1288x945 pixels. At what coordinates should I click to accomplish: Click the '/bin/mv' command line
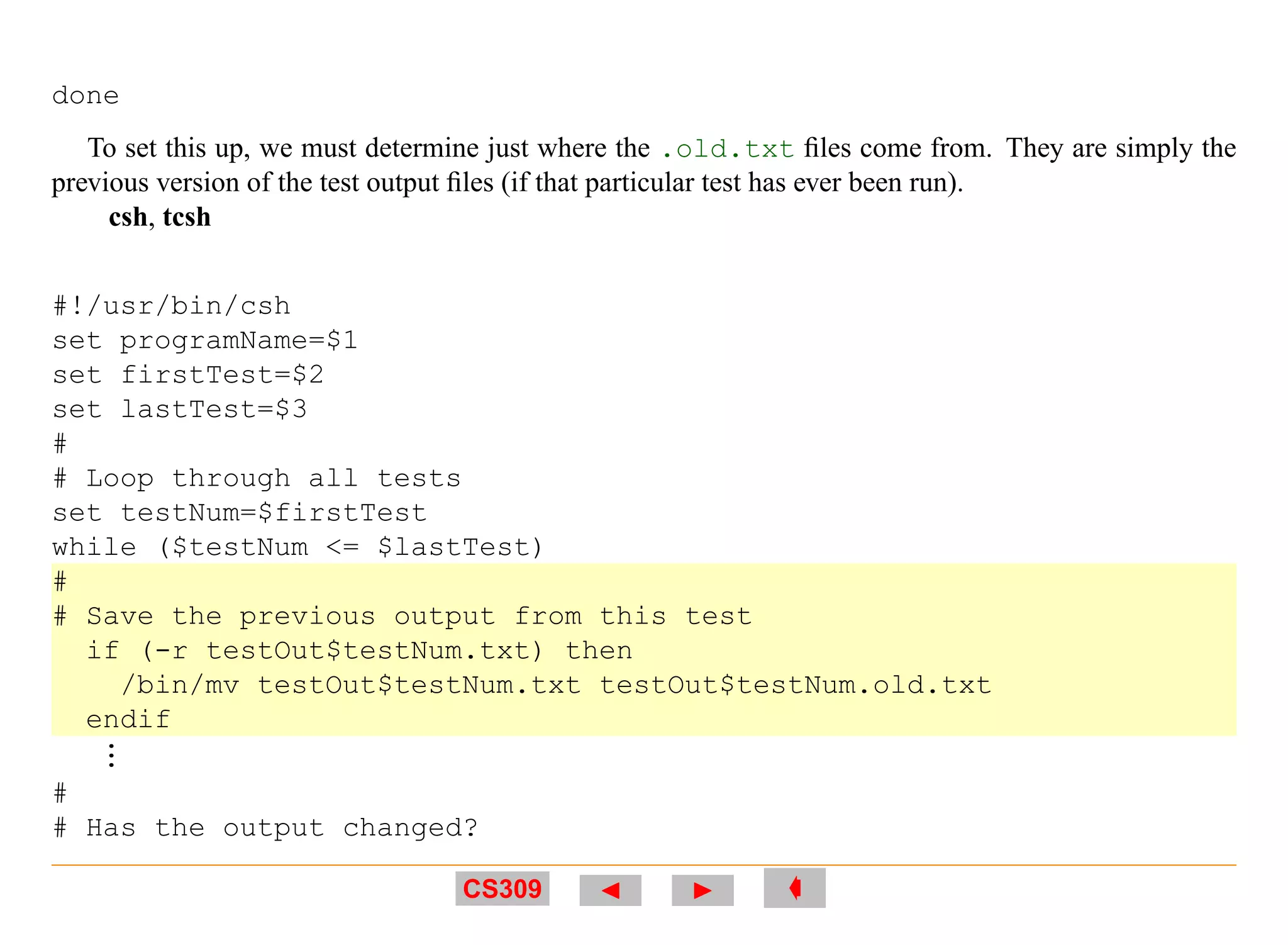pos(556,685)
